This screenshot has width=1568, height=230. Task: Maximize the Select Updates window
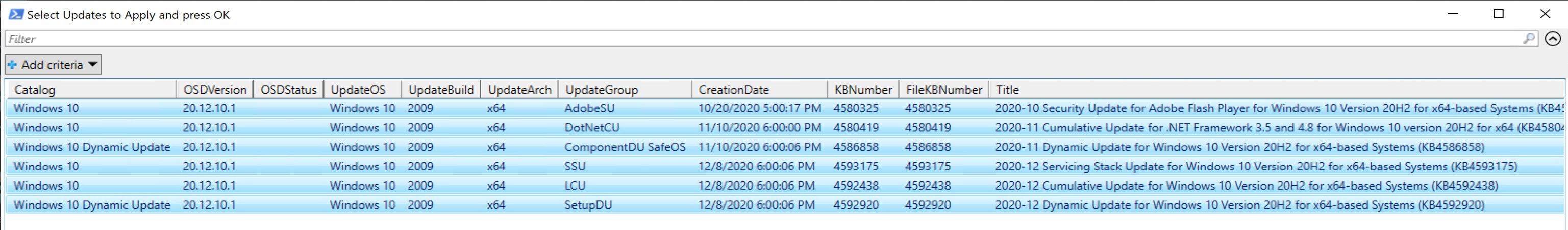point(1499,13)
